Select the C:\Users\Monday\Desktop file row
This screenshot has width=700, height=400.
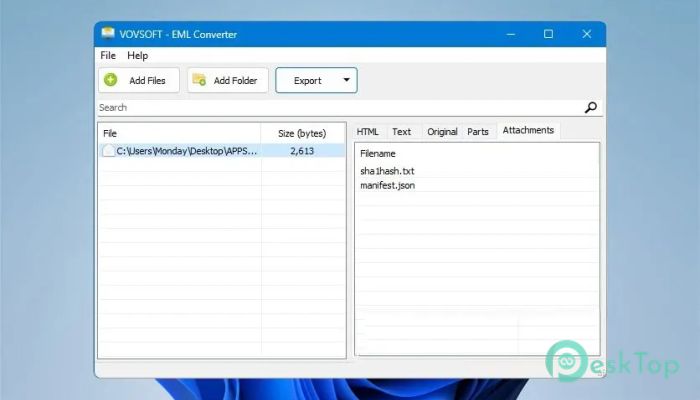[x=222, y=151]
